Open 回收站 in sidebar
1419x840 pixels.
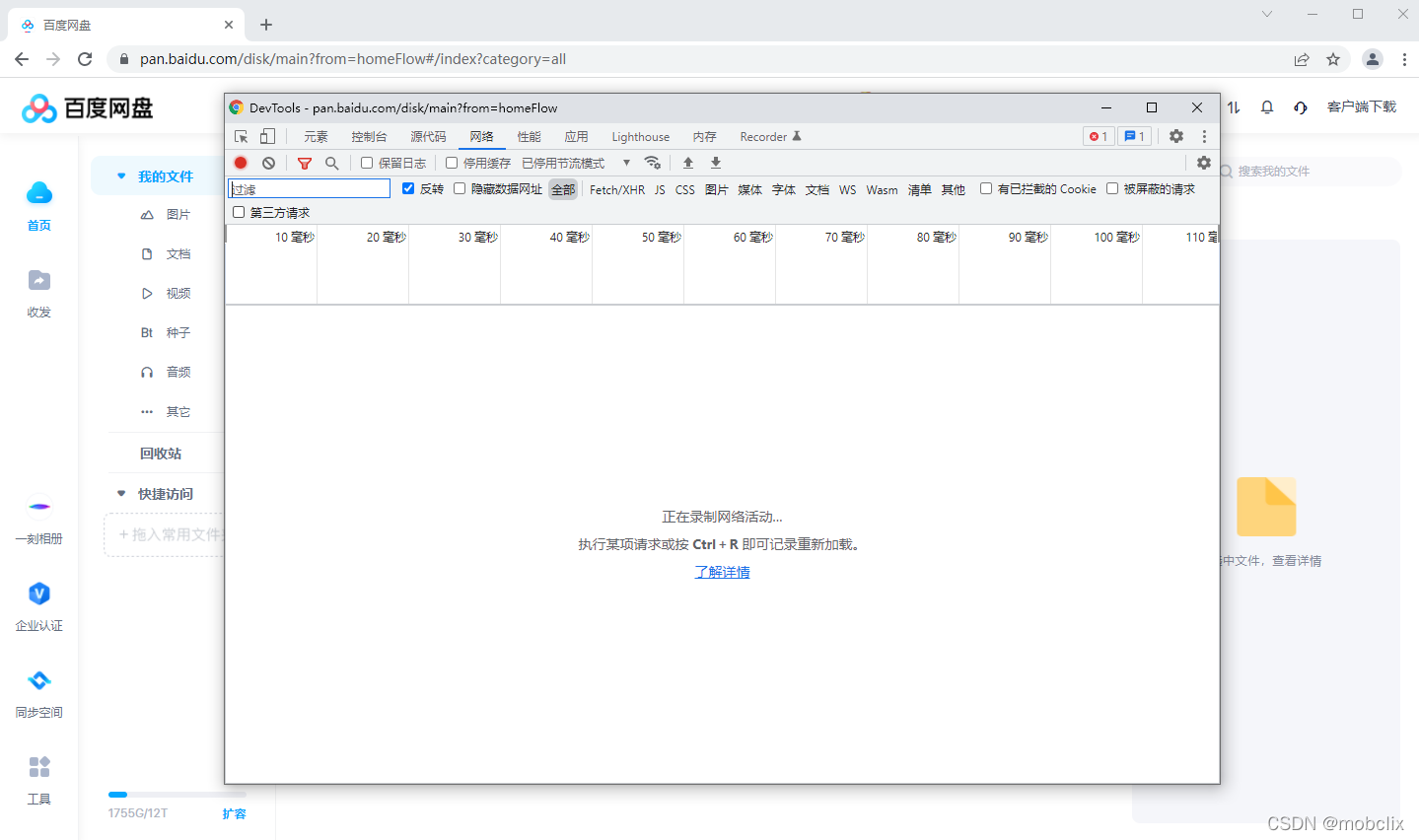161,454
